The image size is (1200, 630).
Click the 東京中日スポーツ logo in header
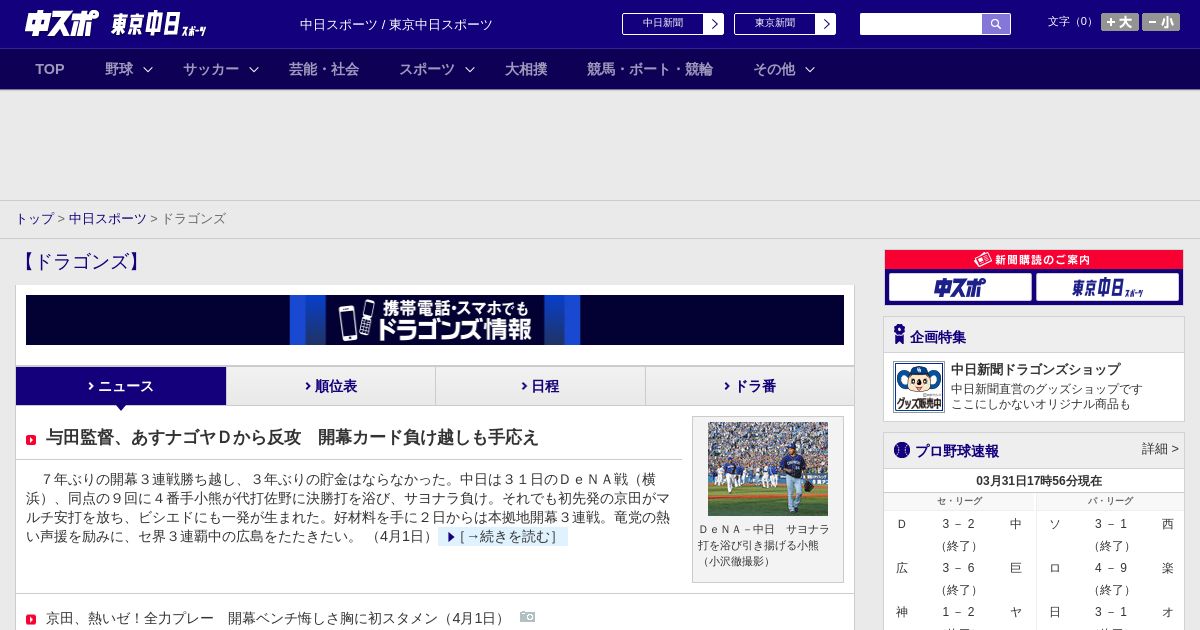[159, 24]
